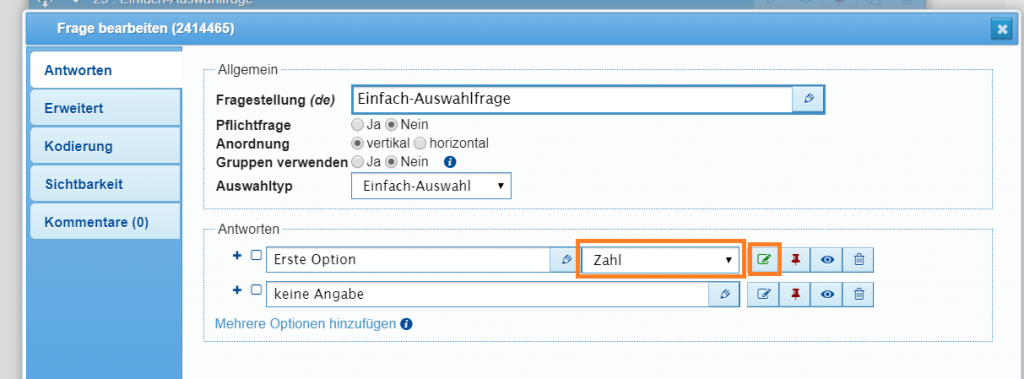Open the Kodierung tab
Image resolution: width=1024 pixels, height=379 pixels.
(105, 146)
